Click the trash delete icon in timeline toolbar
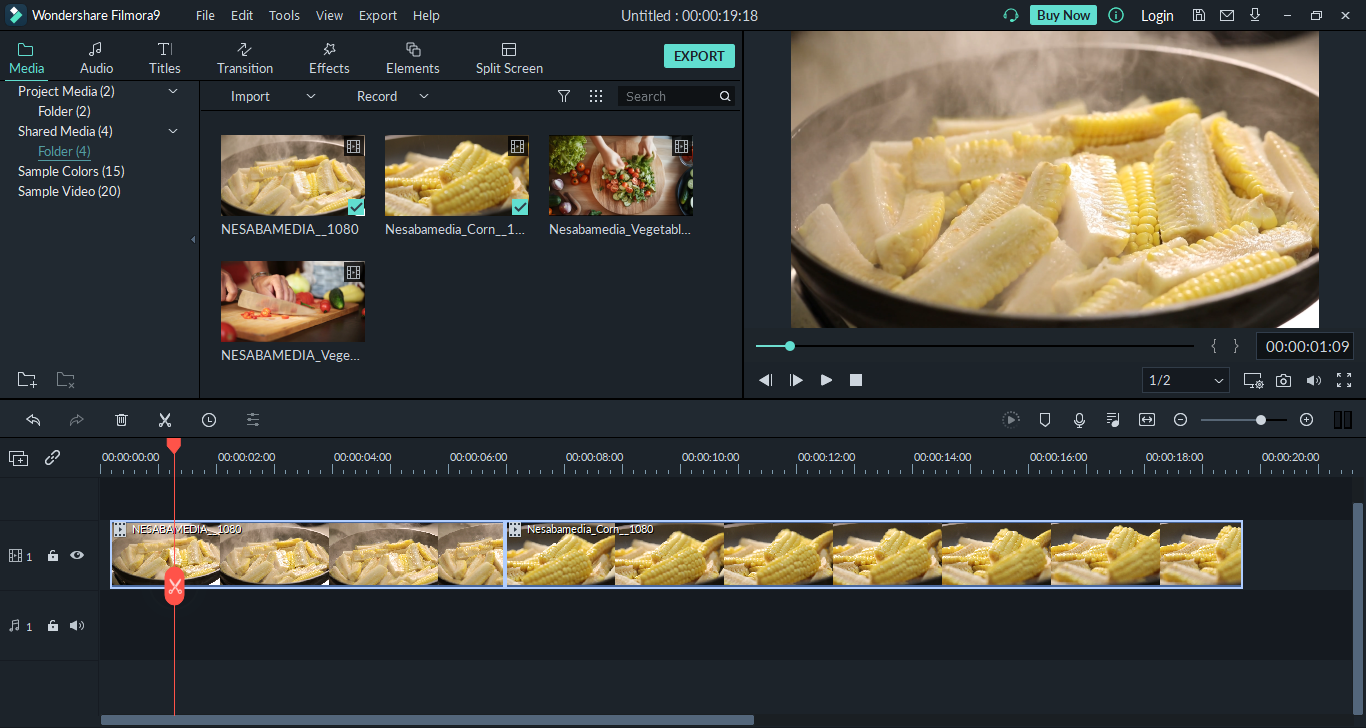Image resolution: width=1366 pixels, height=728 pixels. (121, 420)
